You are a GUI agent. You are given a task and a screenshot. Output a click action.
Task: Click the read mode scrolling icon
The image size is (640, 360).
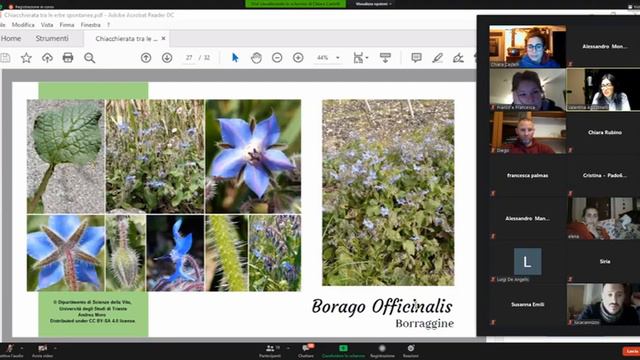(385, 58)
